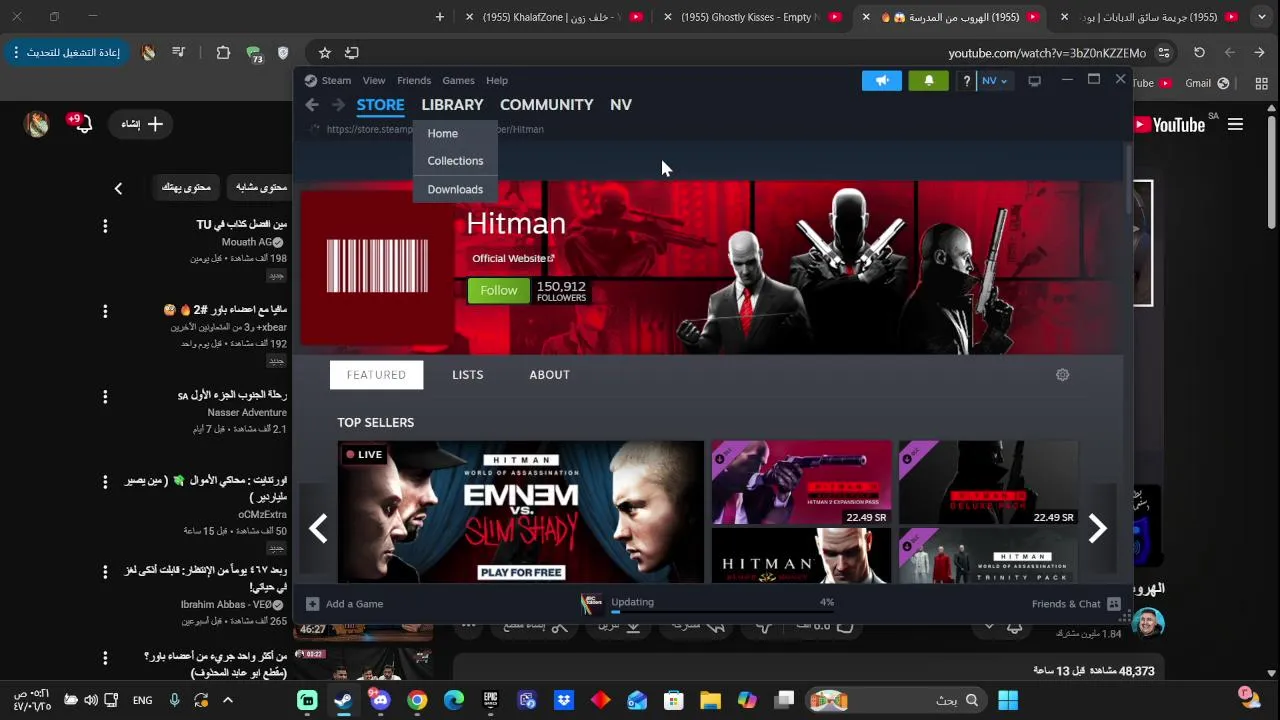Screen dimensions: 1280x720
Task: Open Steam notifications bell
Action: (x=928, y=81)
